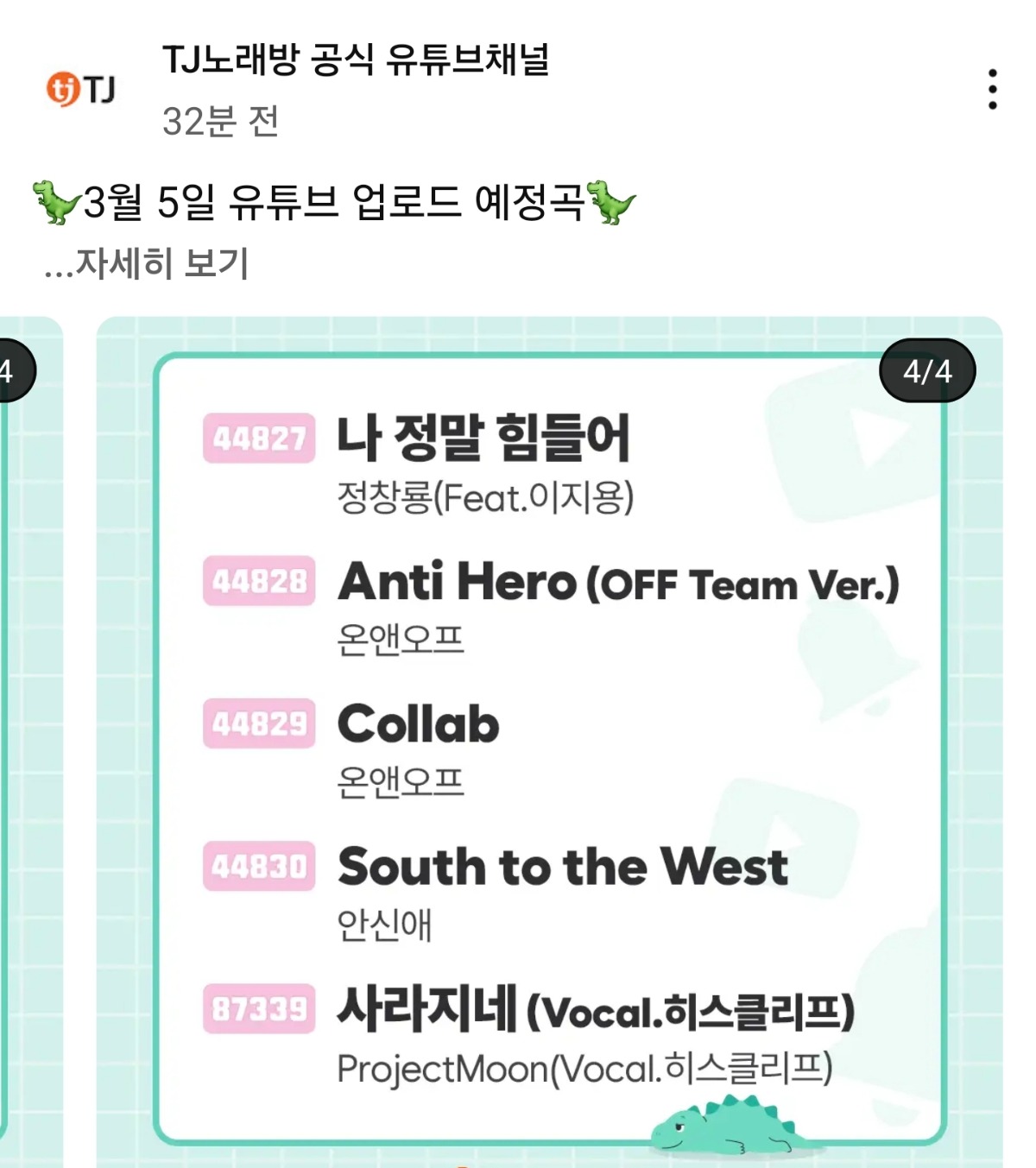This screenshot has height=1168, width=1036.
Task: Select the Collab song title
Action: coord(418,723)
